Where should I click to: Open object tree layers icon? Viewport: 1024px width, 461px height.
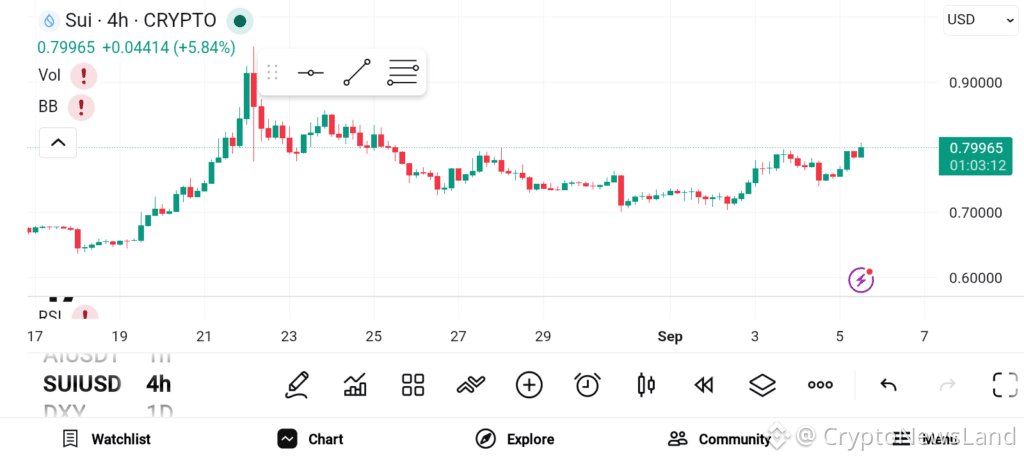(762, 385)
